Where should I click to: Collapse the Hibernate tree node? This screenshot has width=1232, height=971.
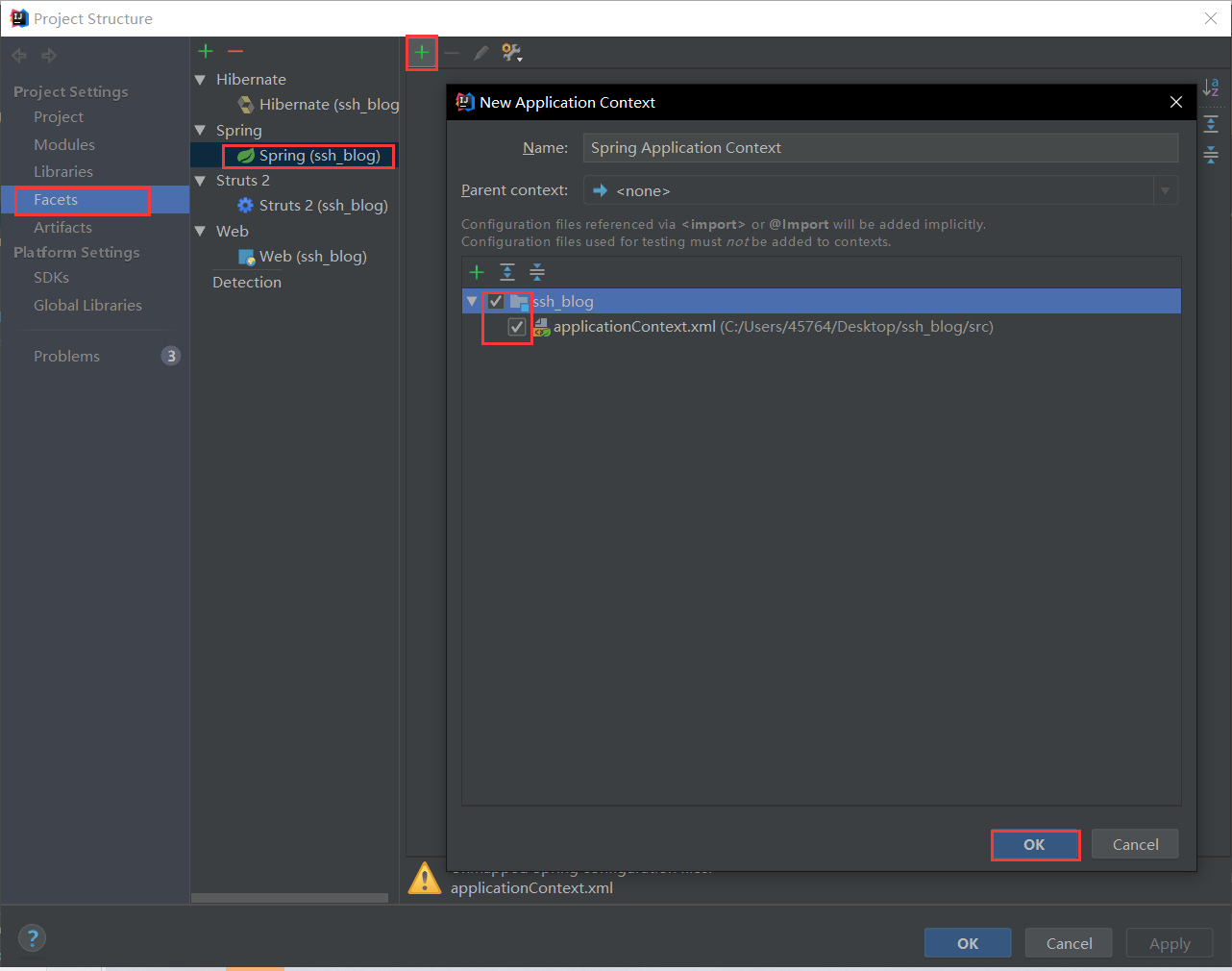(201, 80)
